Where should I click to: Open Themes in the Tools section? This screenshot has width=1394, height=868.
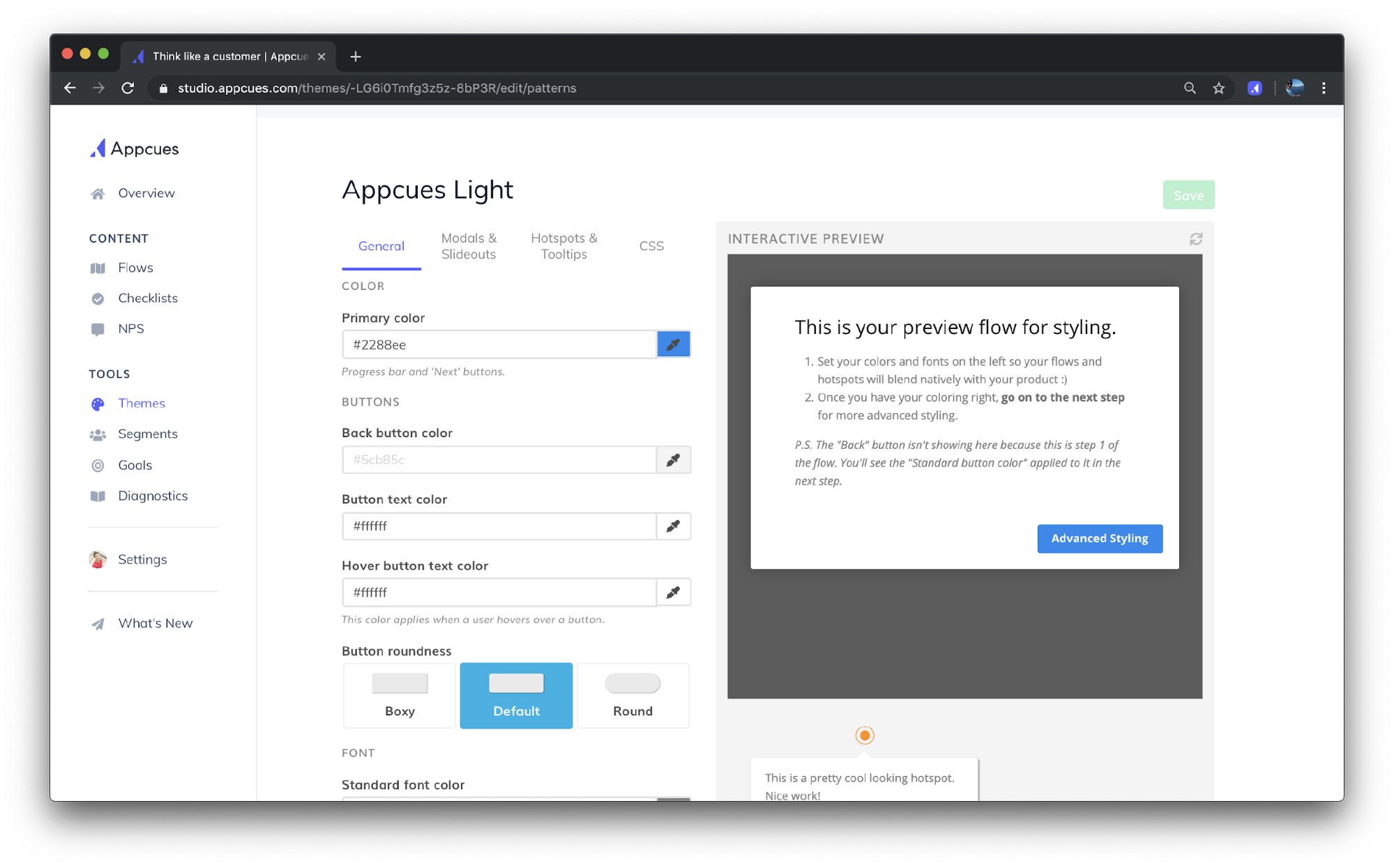click(142, 403)
